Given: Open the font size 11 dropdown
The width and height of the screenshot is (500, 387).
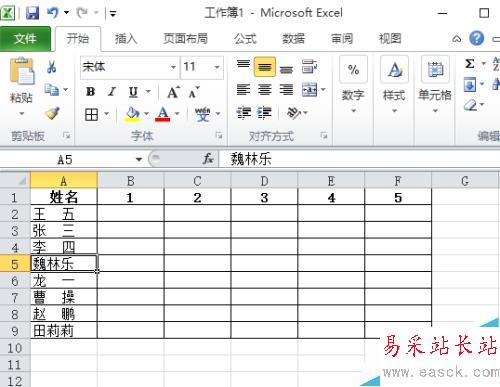Looking at the screenshot, I should coord(217,67).
